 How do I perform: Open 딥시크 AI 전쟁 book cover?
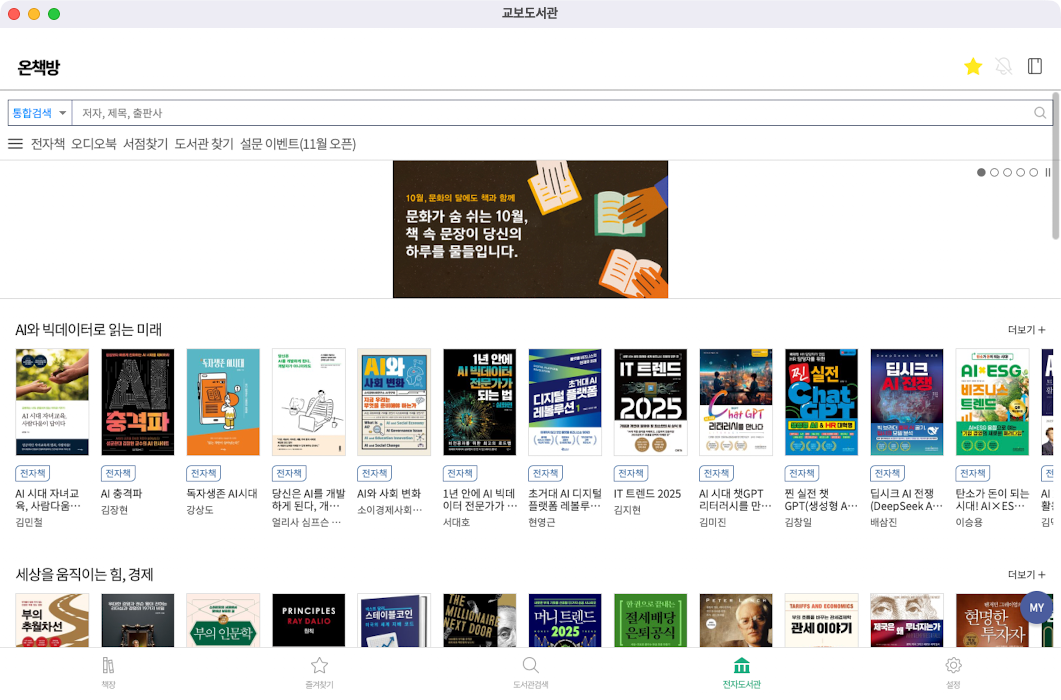(x=907, y=402)
